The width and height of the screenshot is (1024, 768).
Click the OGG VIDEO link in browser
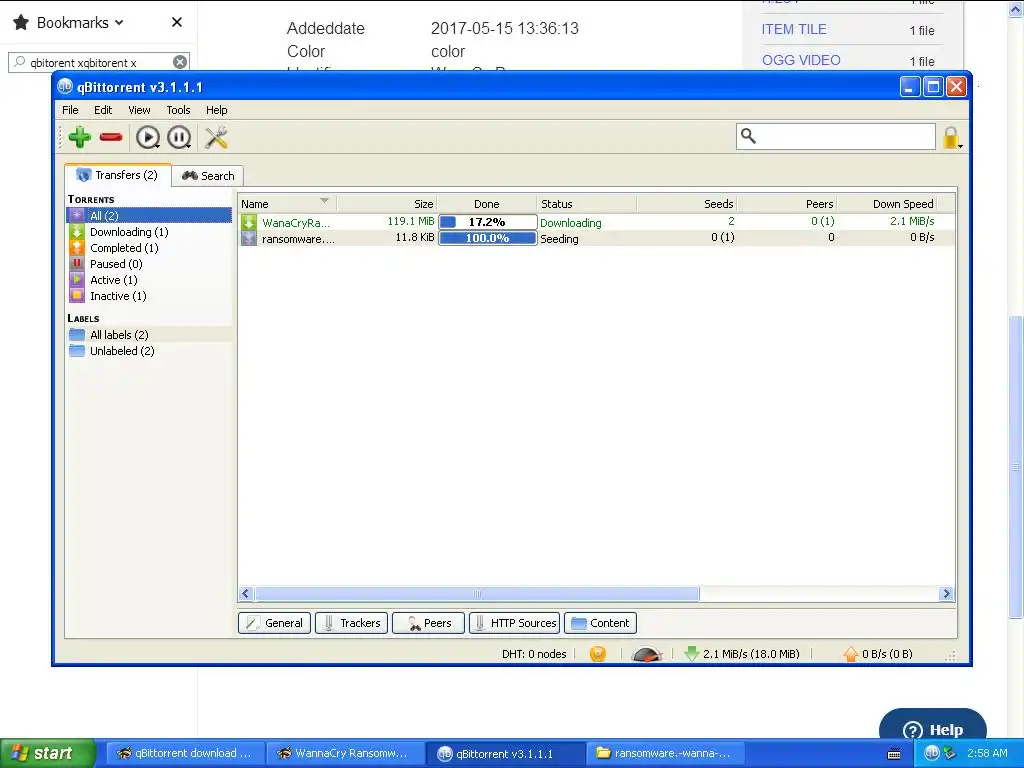tap(801, 60)
